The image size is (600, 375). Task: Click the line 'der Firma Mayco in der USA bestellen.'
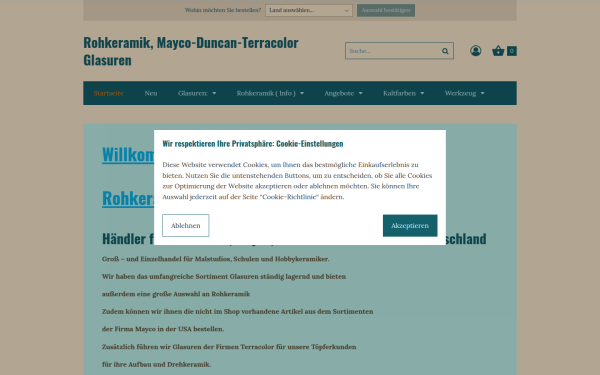[163, 329]
